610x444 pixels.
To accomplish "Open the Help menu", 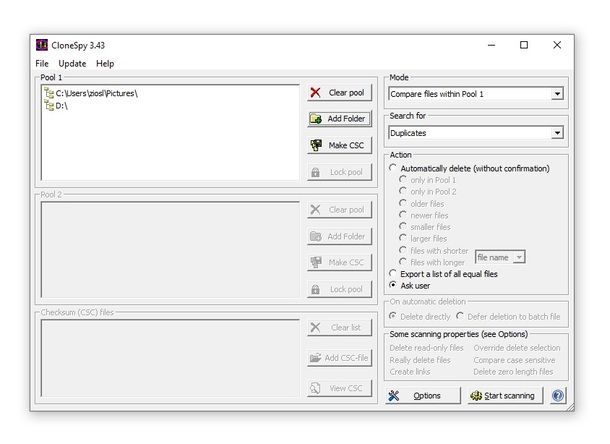I will 105,63.
